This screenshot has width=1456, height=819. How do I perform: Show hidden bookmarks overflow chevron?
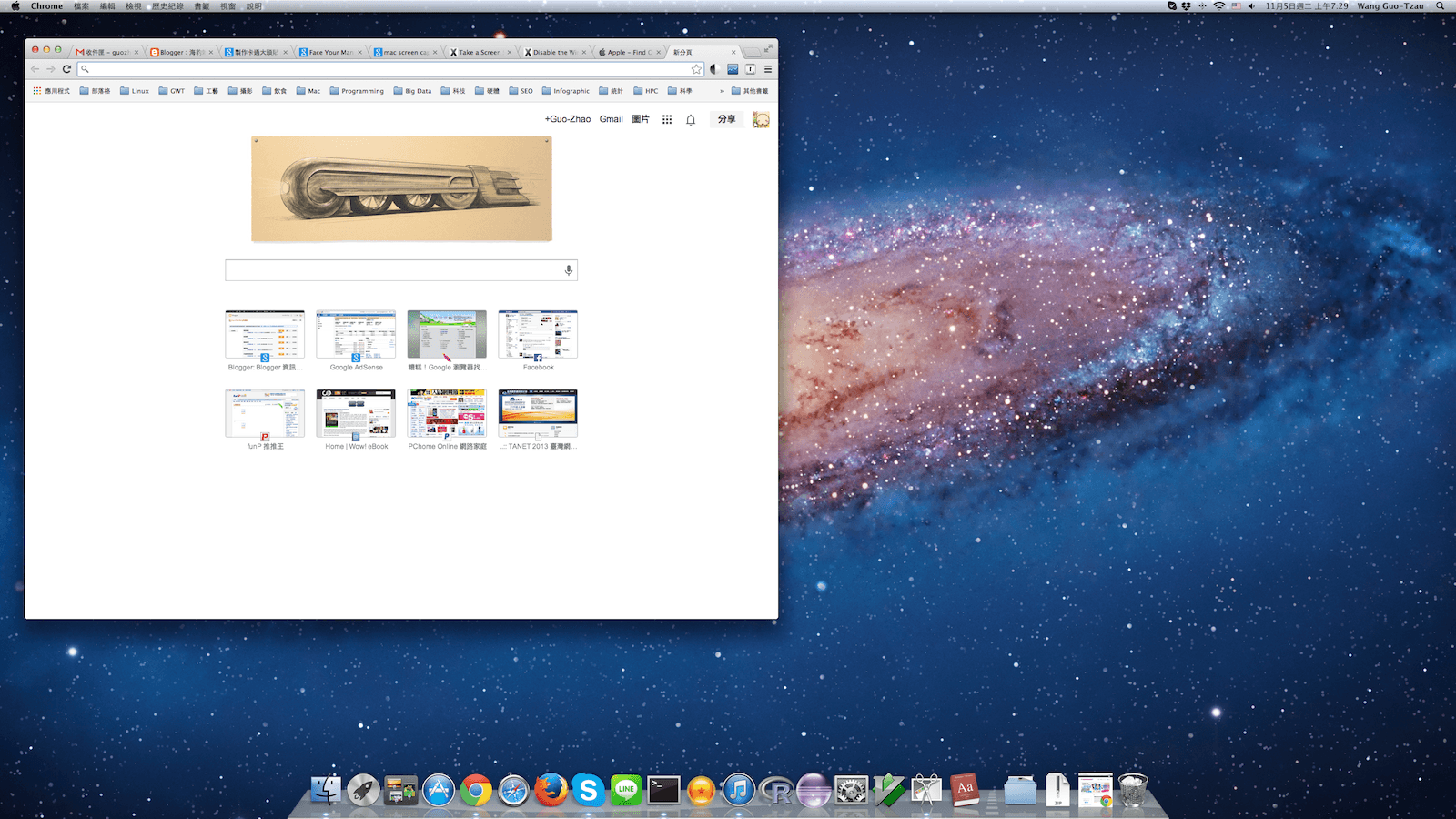[x=723, y=91]
